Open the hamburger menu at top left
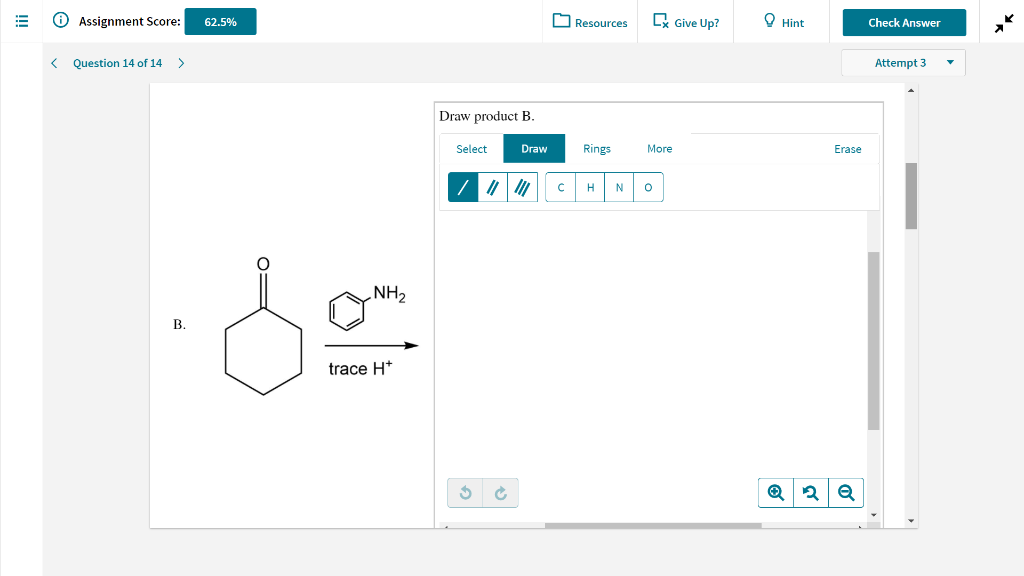Screen dimensions: 1024x576 click(21, 21)
